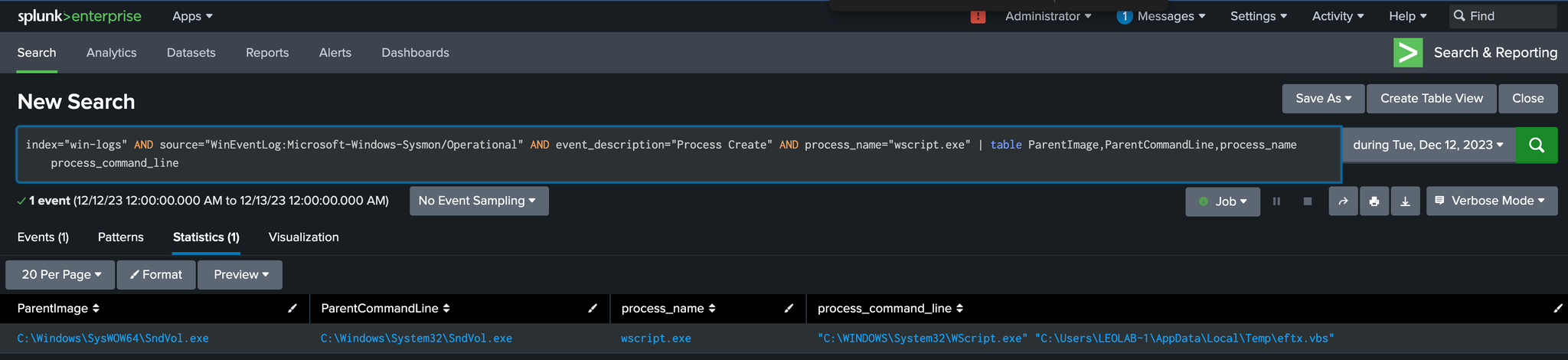Edit the process_name column pencil icon
Image resolution: width=1568 pixels, height=360 pixels.
tap(789, 309)
